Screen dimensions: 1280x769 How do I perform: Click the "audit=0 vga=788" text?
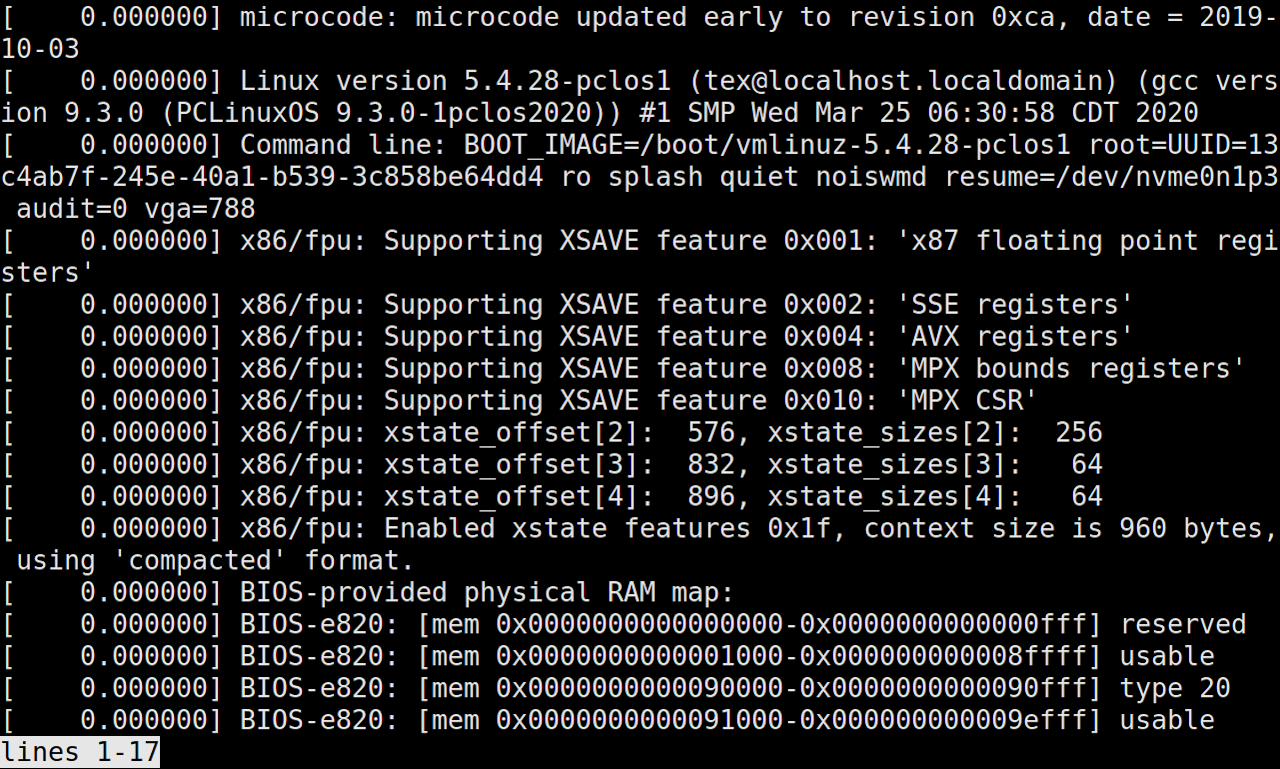pos(135,209)
